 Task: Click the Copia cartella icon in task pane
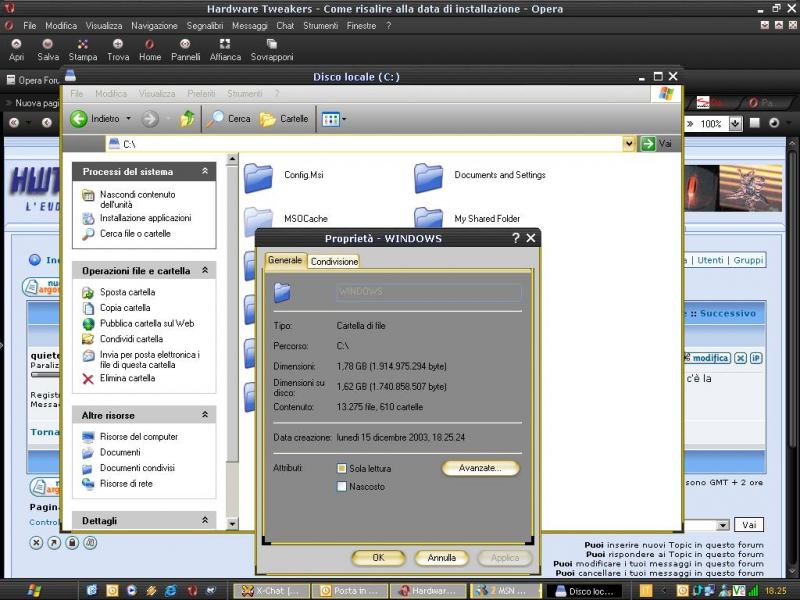pyautogui.click(x=88, y=308)
